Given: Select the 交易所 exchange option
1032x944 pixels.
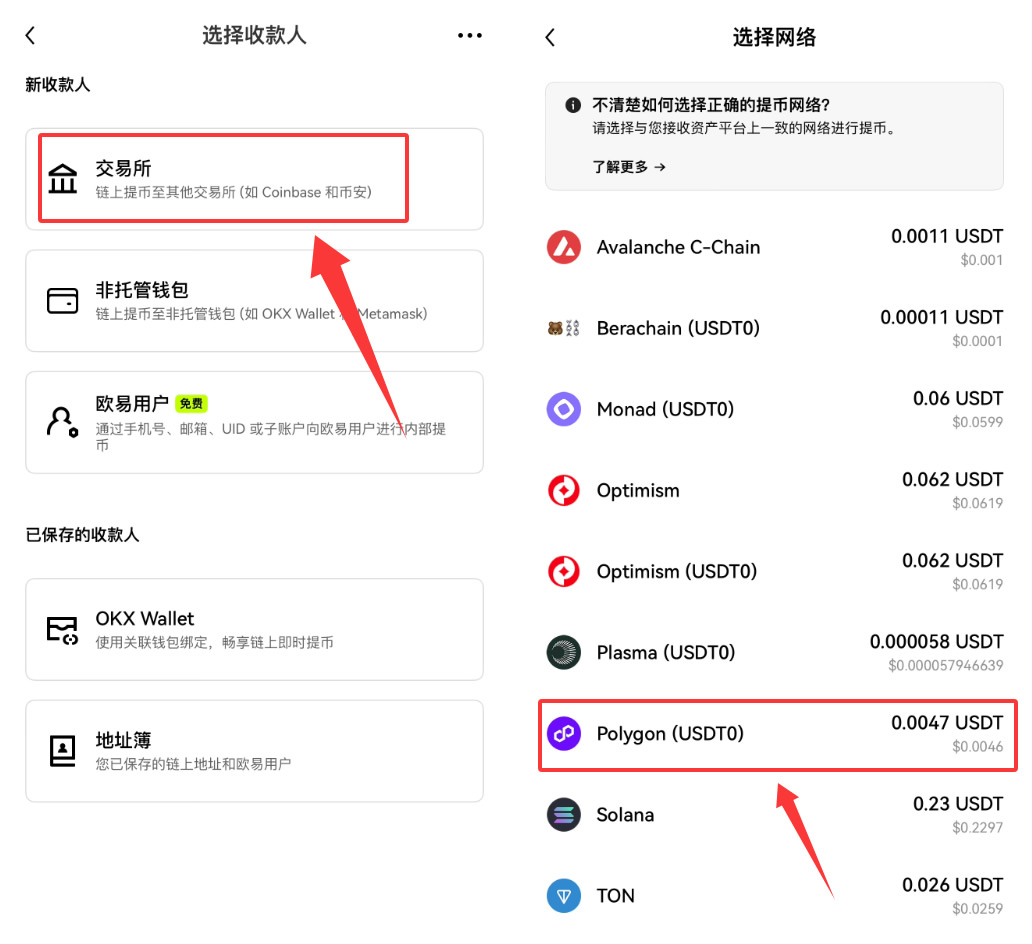Looking at the screenshot, I should click(222, 178).
